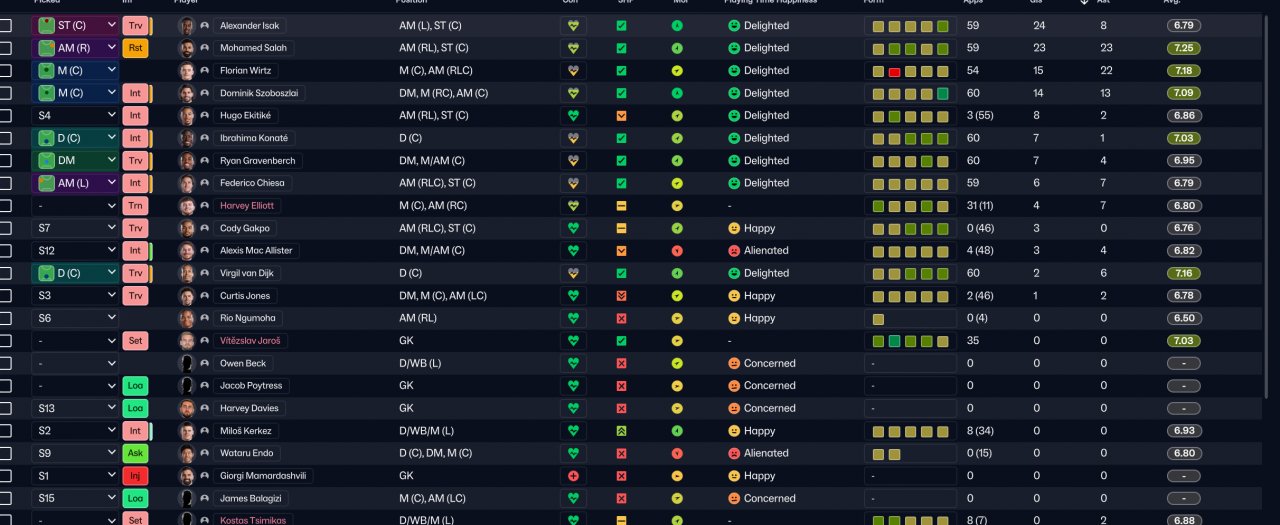Open the ST (C) picked-position dropdown

tap(109, 25)
